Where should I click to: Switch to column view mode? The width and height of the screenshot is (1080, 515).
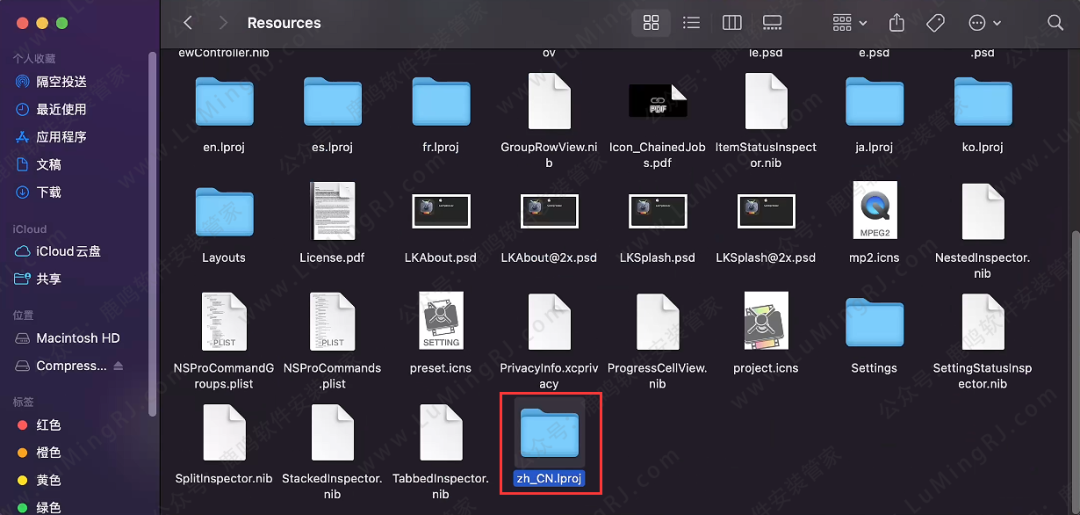coord(731,22)
